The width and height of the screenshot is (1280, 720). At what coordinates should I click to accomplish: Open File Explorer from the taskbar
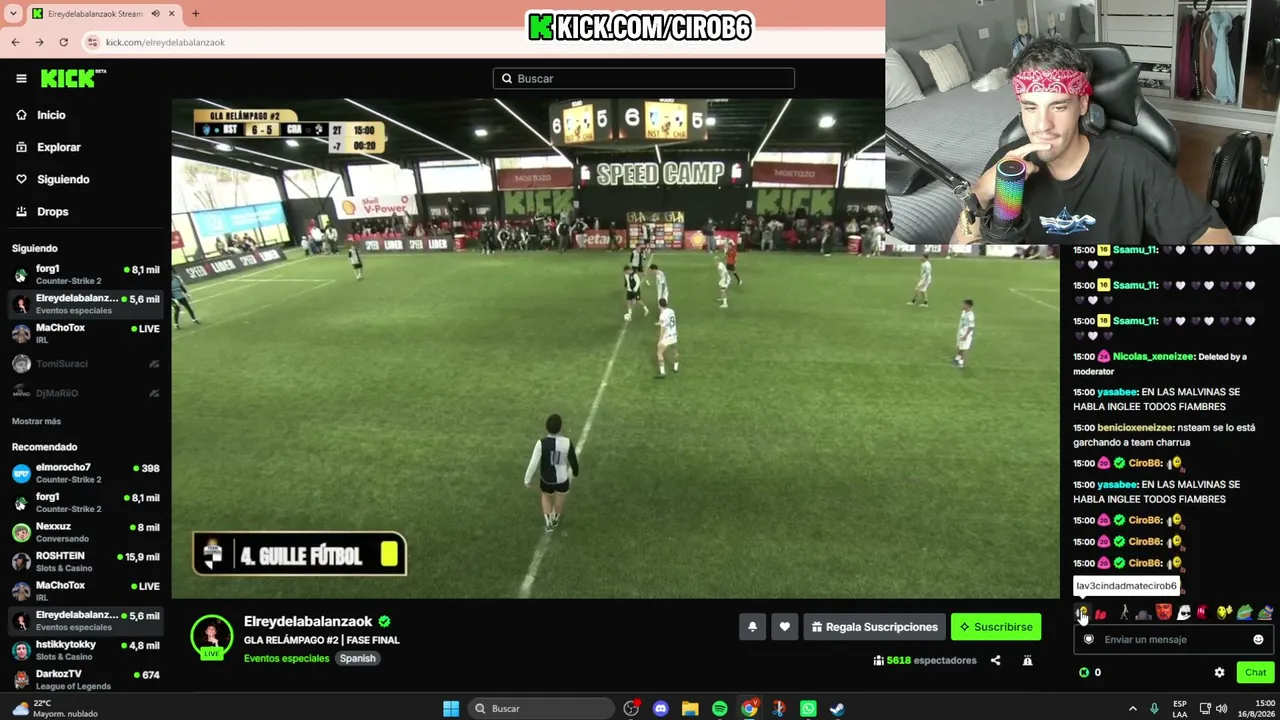point(690,708)
